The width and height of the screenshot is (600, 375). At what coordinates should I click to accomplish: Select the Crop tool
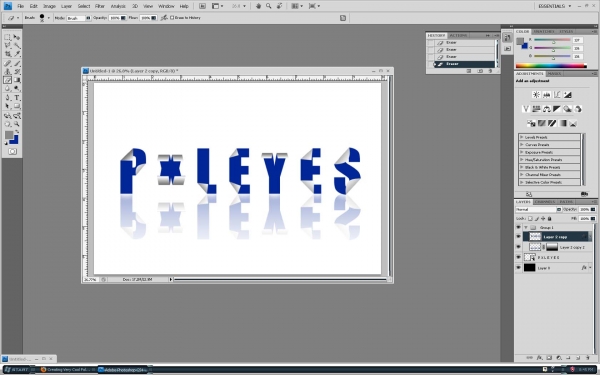point(7,54)
